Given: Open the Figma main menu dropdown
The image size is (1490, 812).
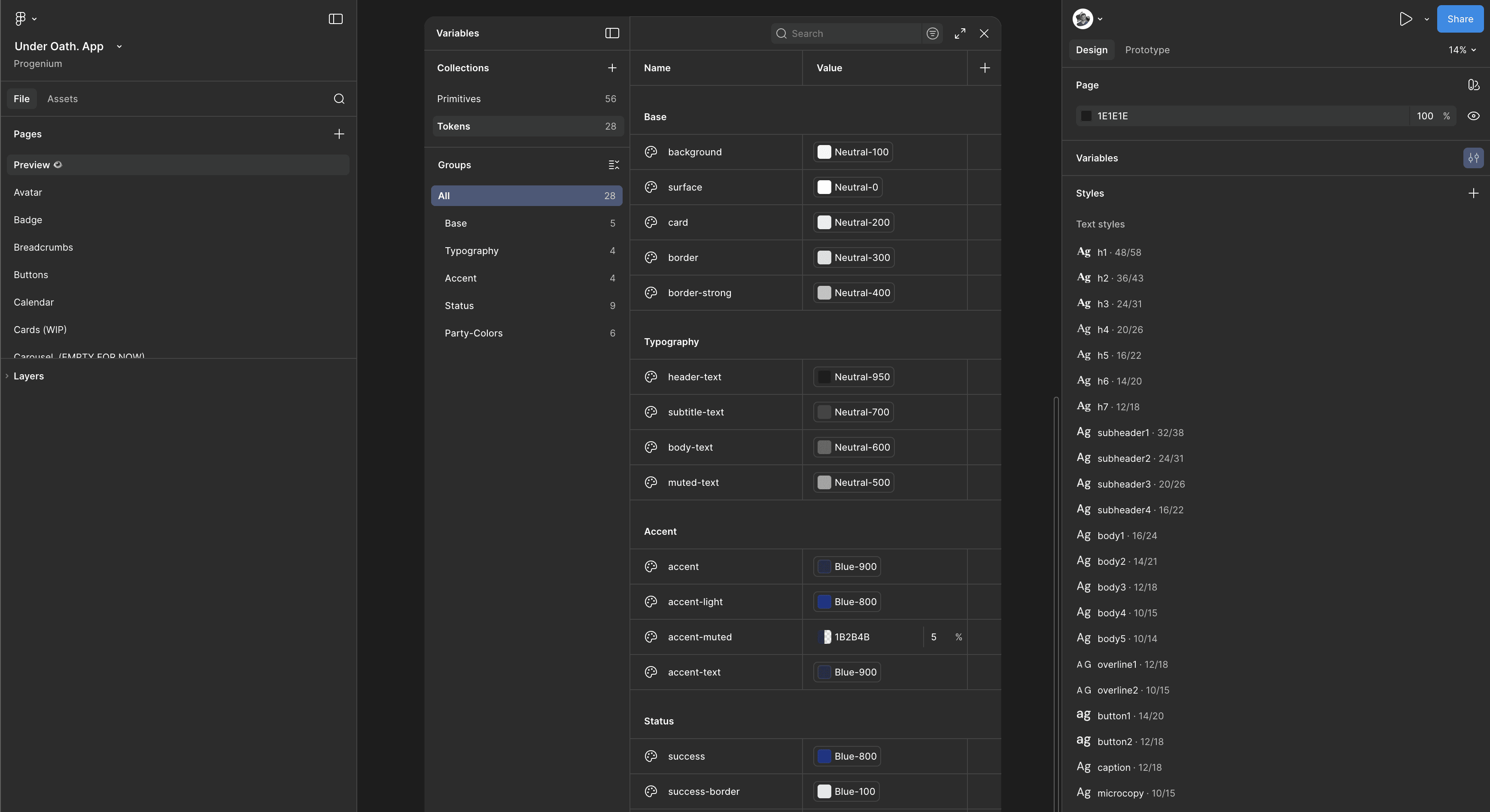Looking at the screenshot, I should [25, 19].
